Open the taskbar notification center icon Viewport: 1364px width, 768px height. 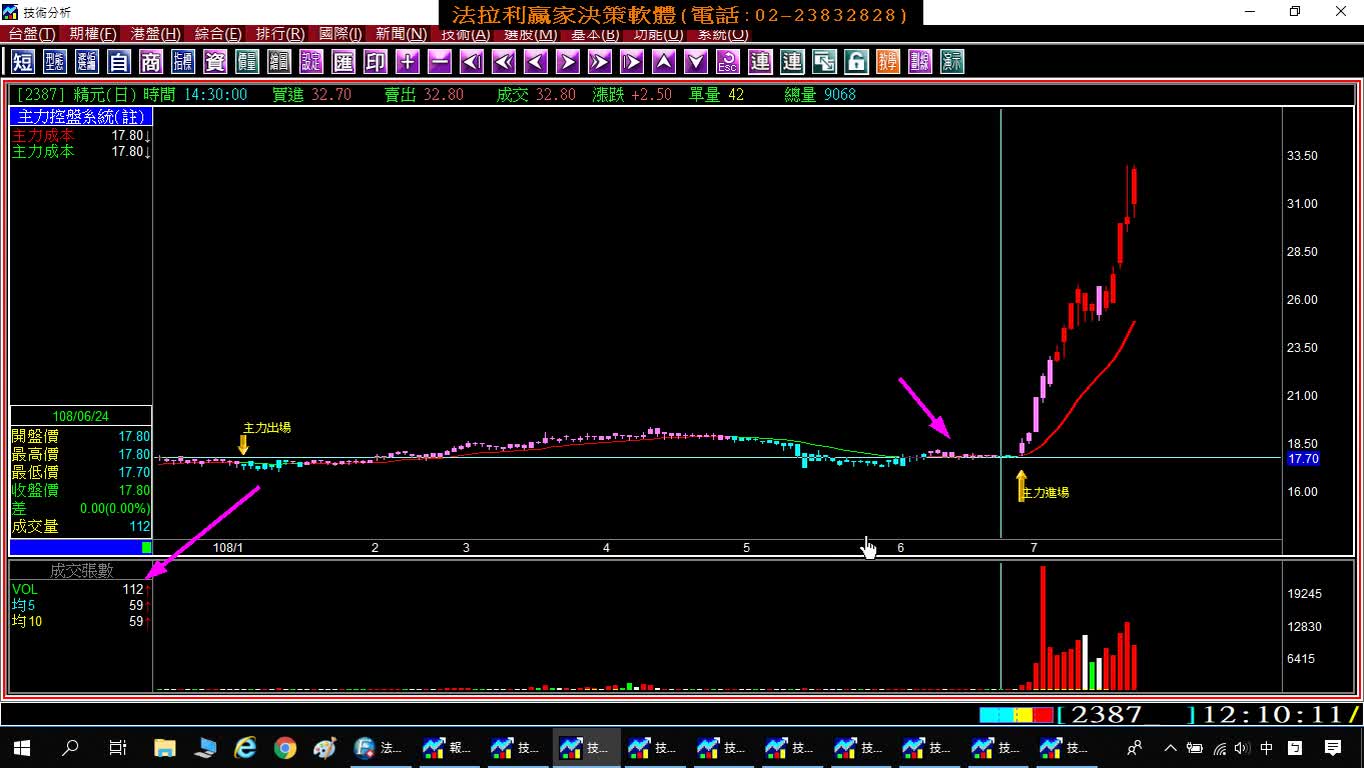pos(1333,747)
